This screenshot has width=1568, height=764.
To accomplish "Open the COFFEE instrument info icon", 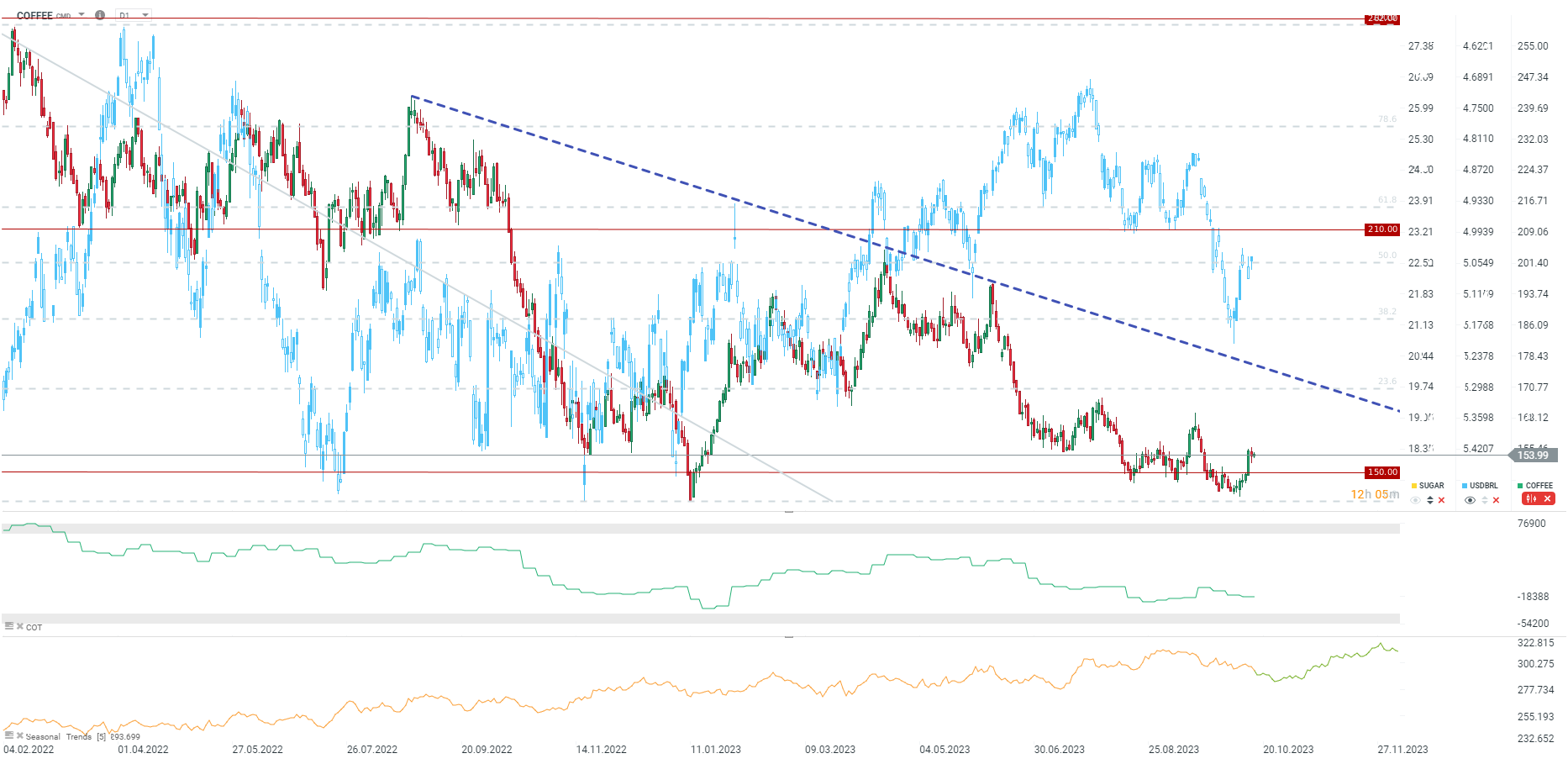I will pyautogui.click(x=100, y=15).
